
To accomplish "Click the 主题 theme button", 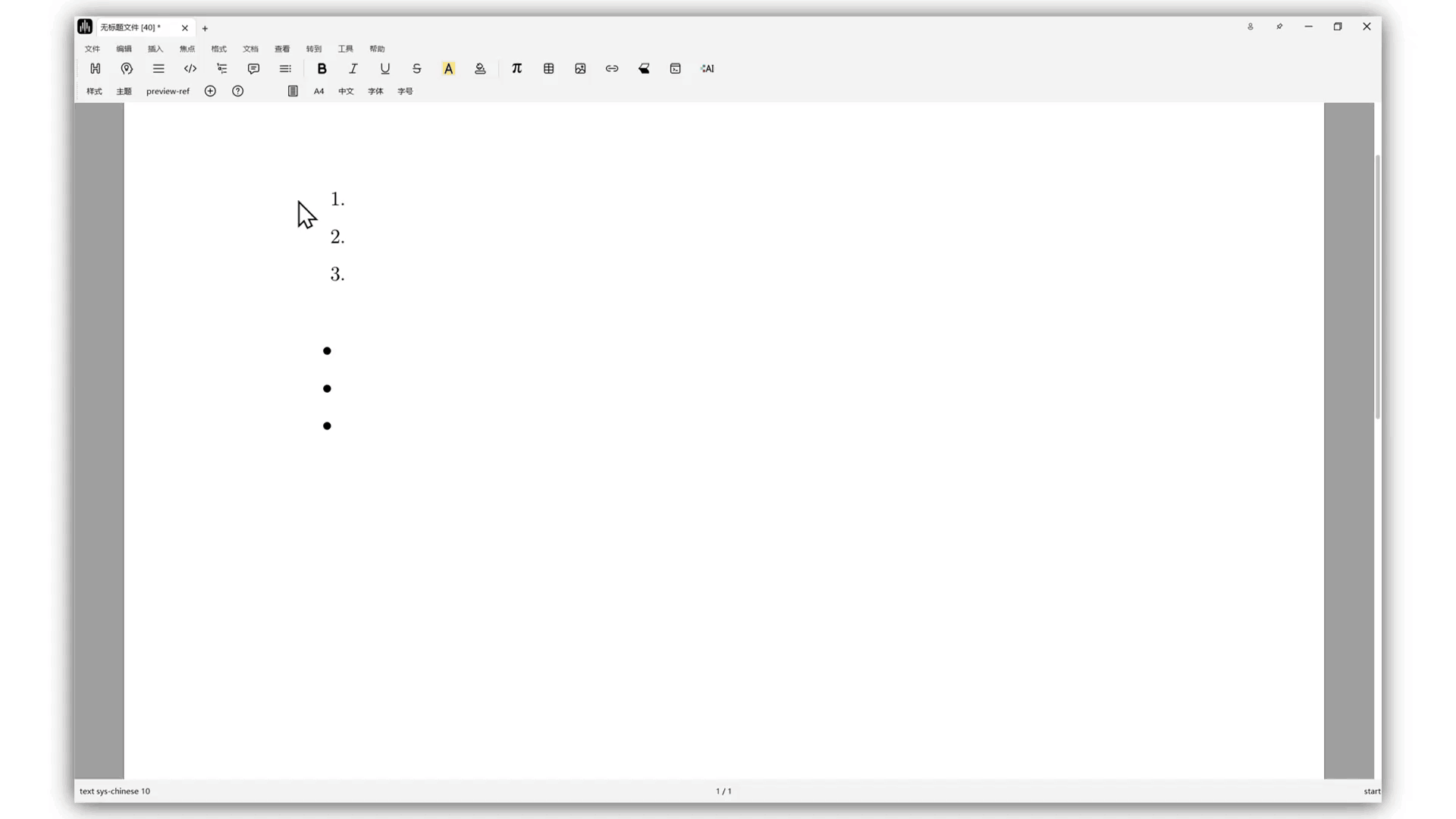I will (x=124, y=91).
